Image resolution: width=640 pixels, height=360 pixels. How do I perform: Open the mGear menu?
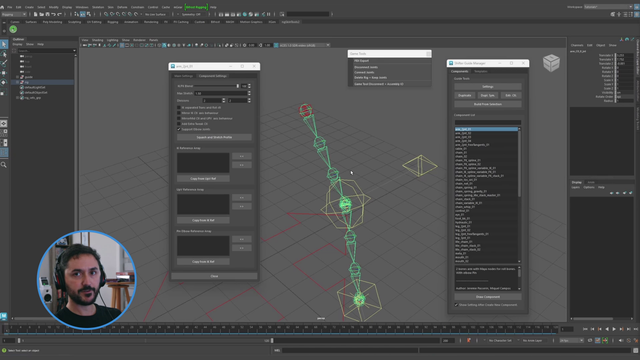(x=178, y=7)
